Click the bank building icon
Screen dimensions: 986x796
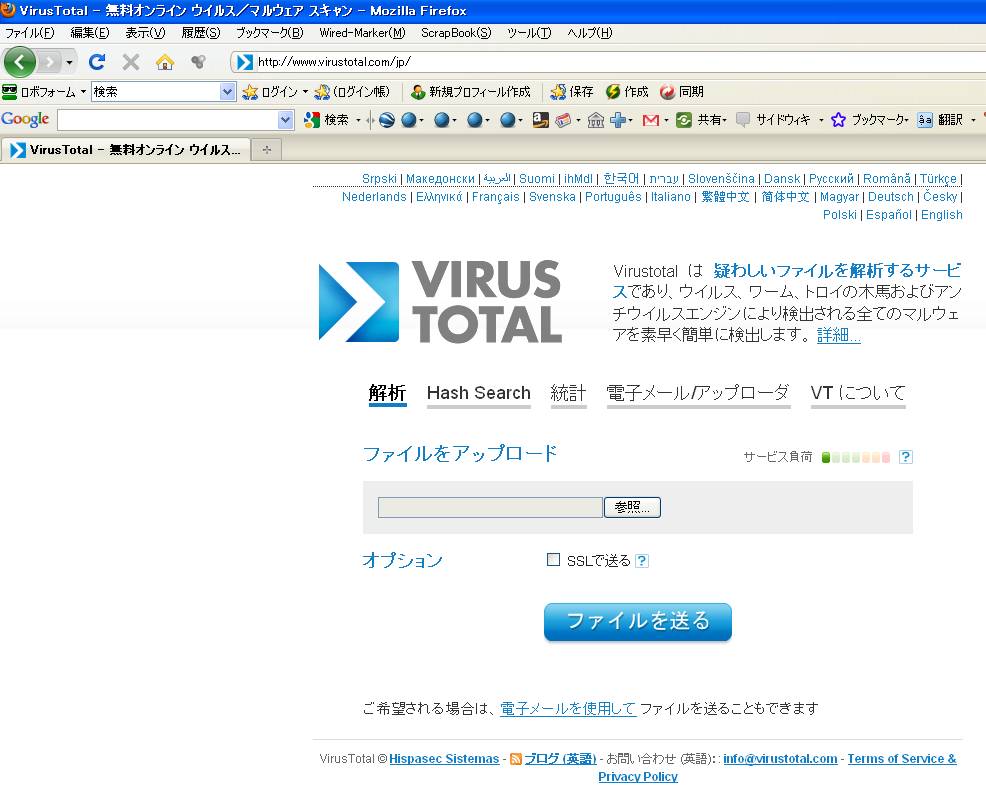click(x=595, y=119)
